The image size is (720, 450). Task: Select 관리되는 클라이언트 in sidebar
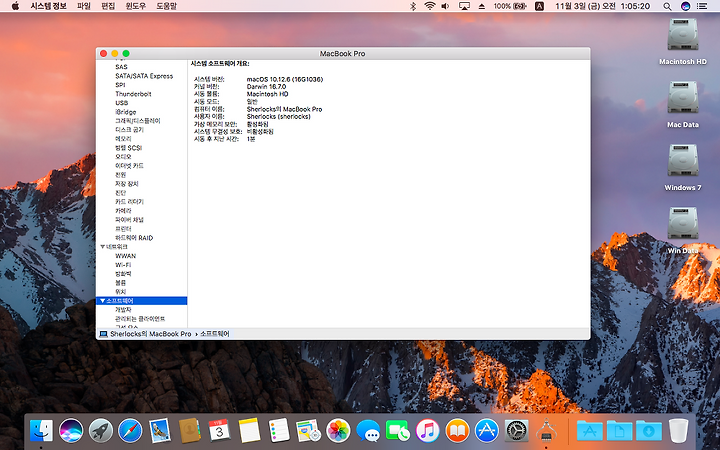(140, 319)
